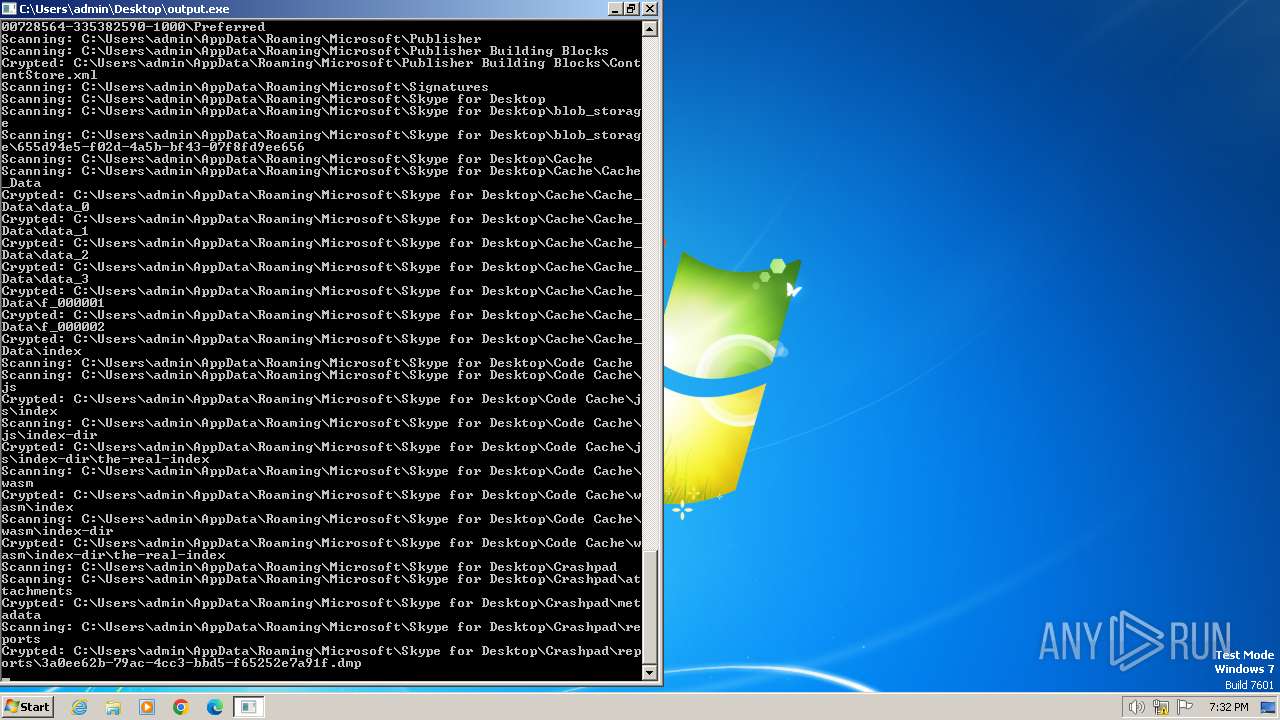1280x720 pixels.
Task: Launch Microsoft Edge from the taskbar
Action: tap(214, 707)
